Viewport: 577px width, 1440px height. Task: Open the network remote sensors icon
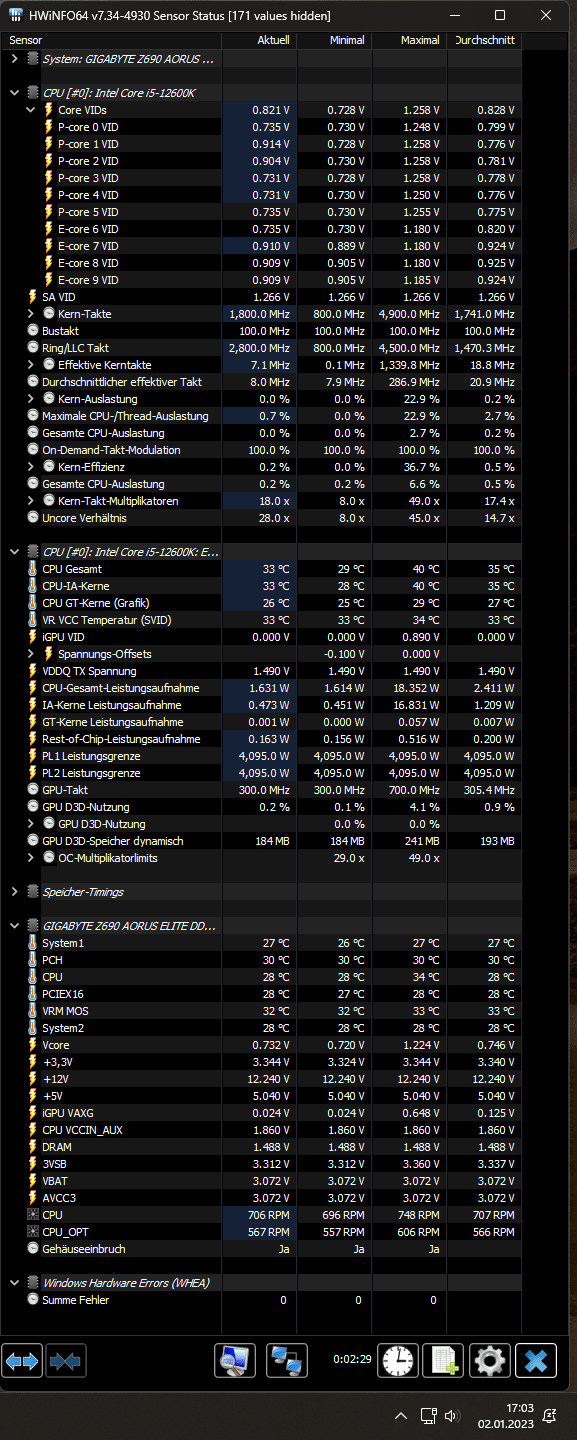pos(288,1360)
